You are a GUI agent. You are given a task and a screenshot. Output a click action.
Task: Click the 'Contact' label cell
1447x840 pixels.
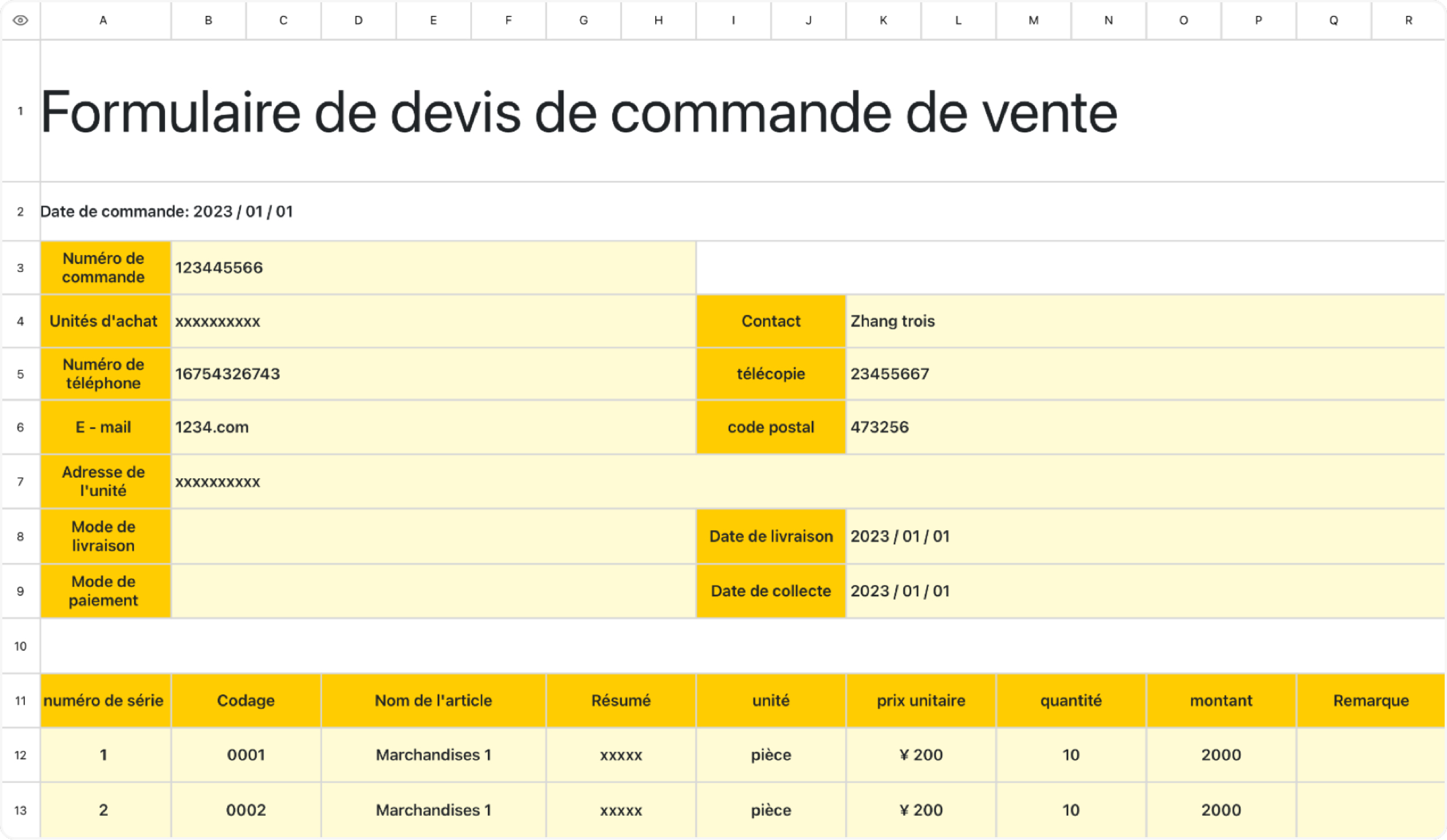click(x=770, y=321)
